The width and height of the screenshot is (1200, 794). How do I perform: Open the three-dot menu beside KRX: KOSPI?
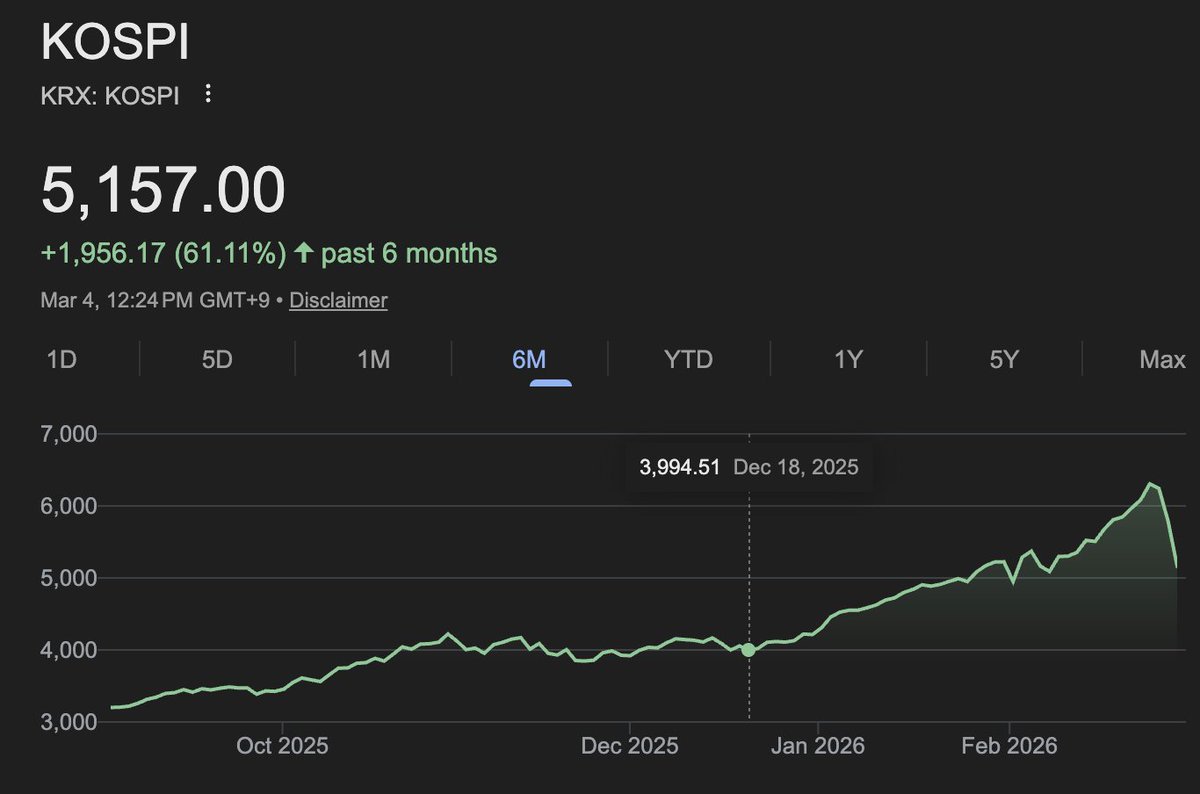pyautogui.click(x=208, y=94)
